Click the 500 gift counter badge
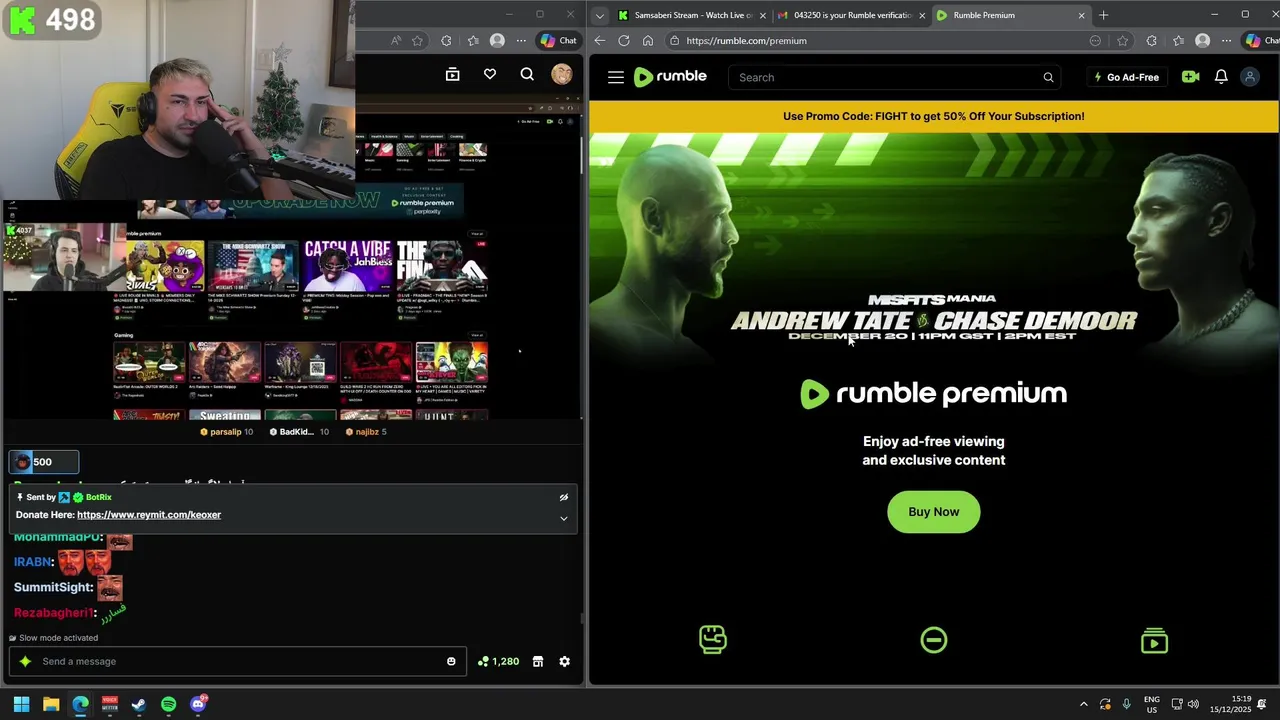 click(44, 462)
